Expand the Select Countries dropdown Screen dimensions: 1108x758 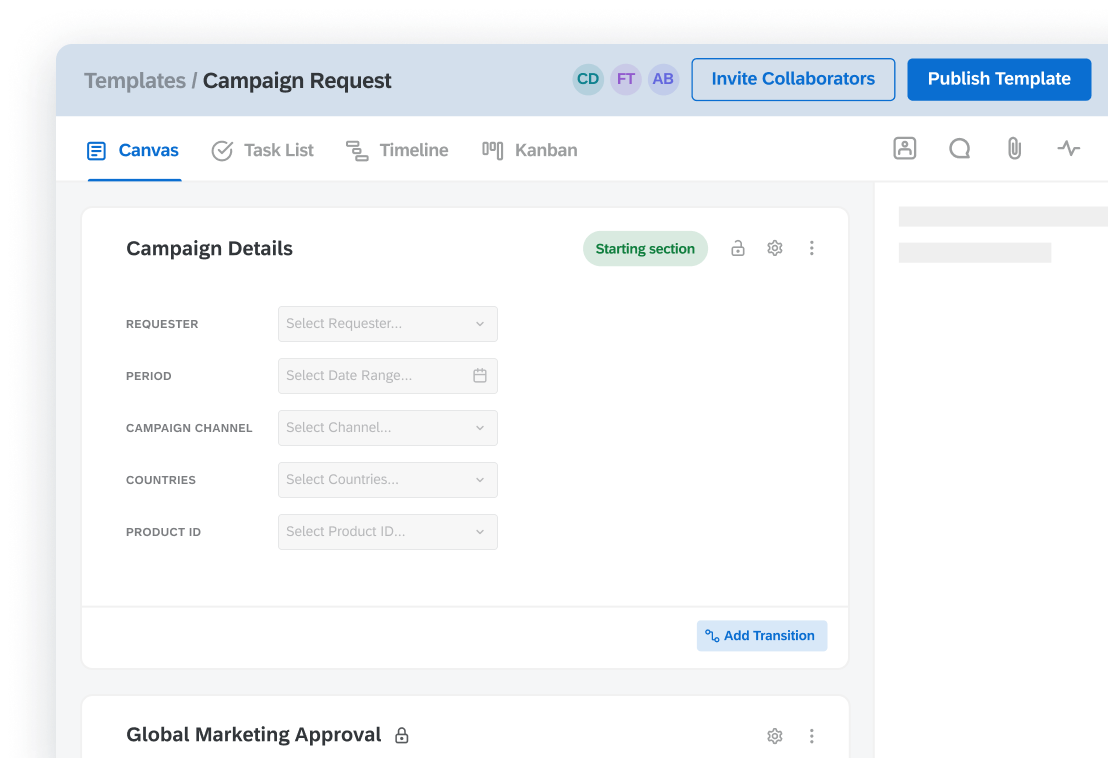[x=387, y=480]
